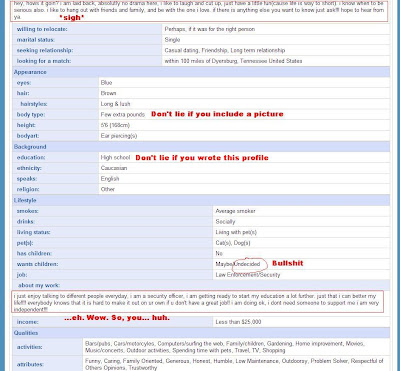Click the 'Background' section header
Screen dimensions: 400x371
tap(30, 147)
